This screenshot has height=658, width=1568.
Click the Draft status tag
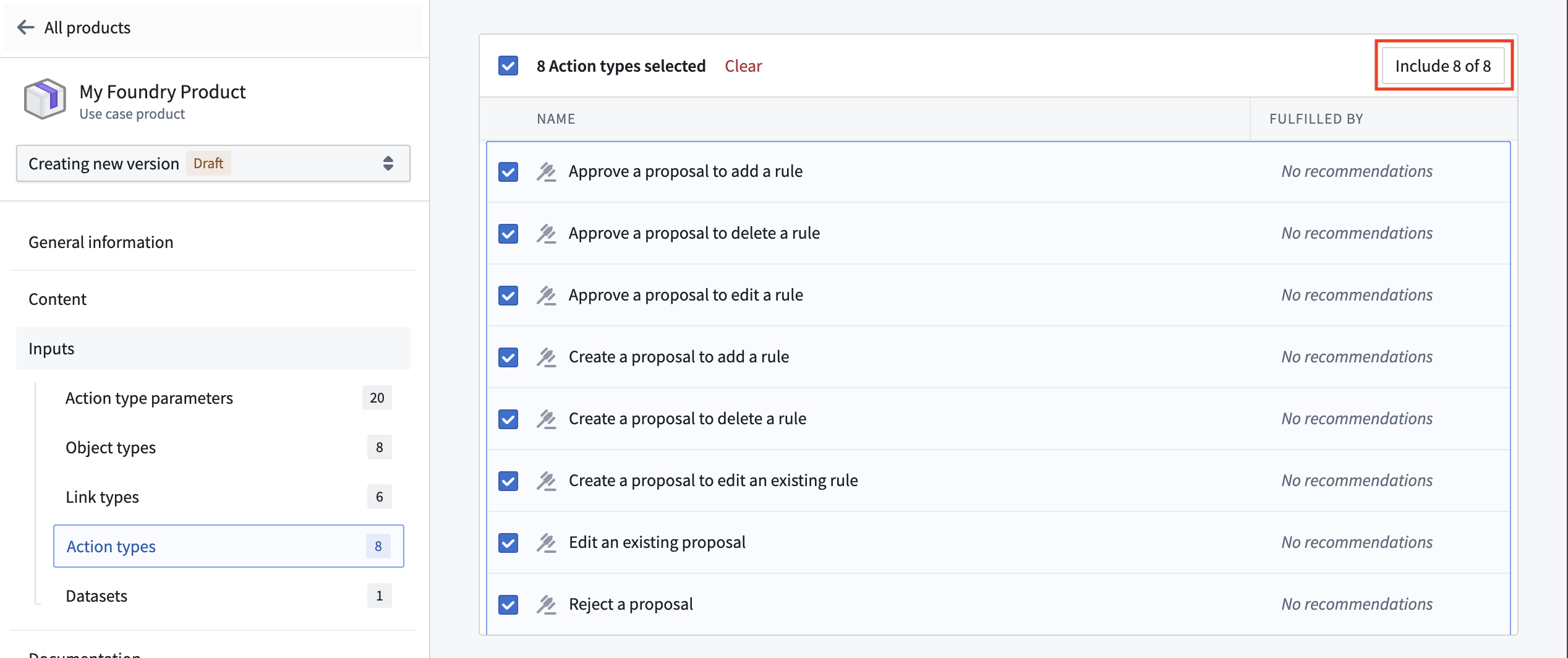click(208, 163)
